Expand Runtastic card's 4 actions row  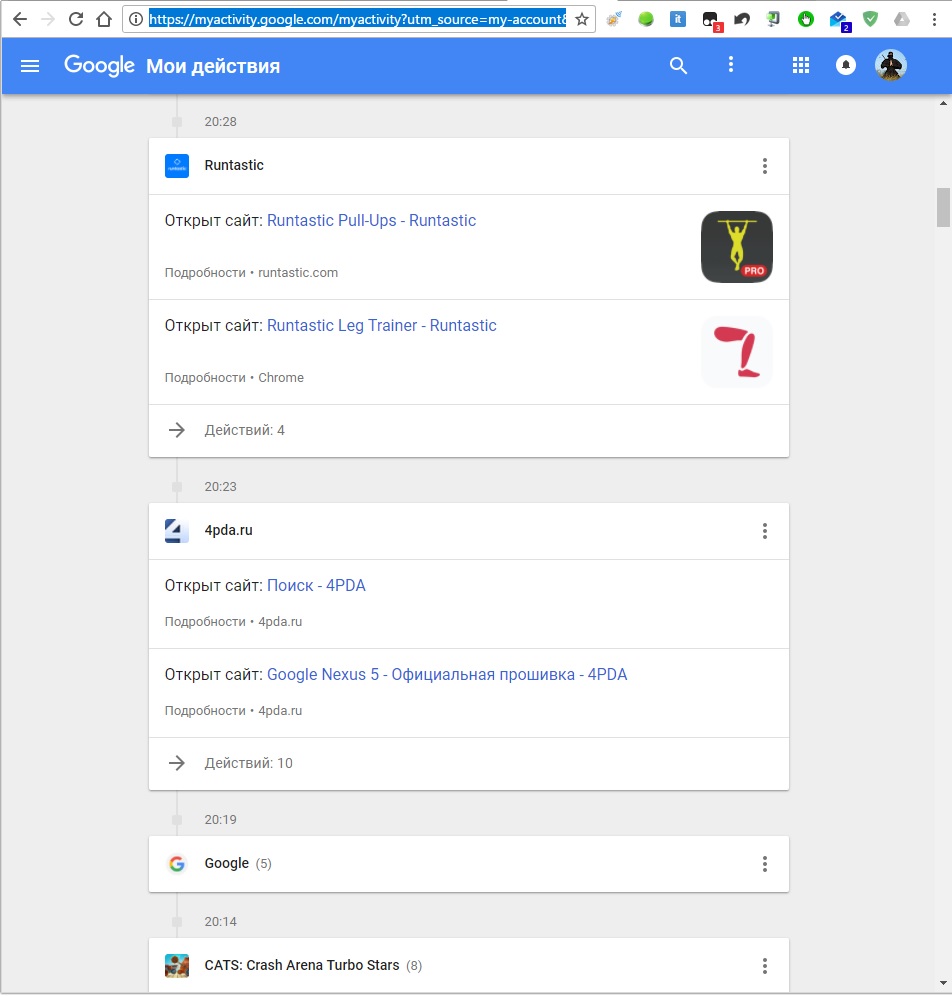[244, 430]
